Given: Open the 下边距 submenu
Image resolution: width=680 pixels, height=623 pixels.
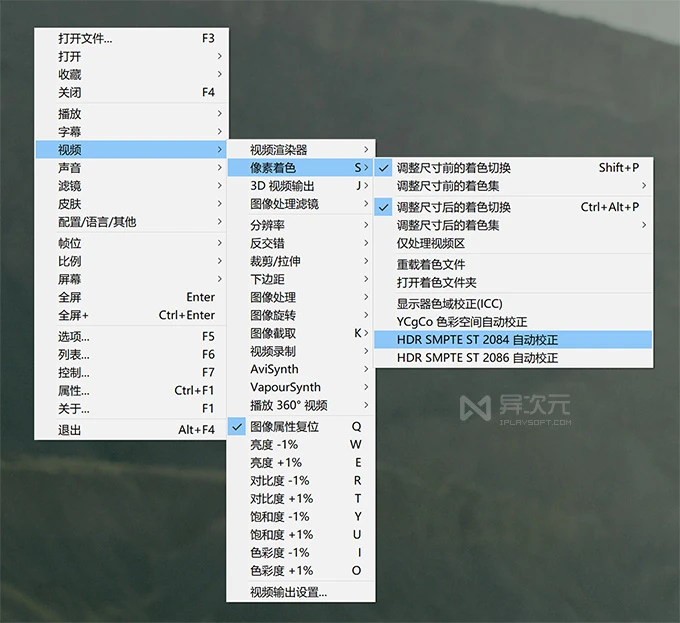Looking at the screenshot, I should [301, 279].
